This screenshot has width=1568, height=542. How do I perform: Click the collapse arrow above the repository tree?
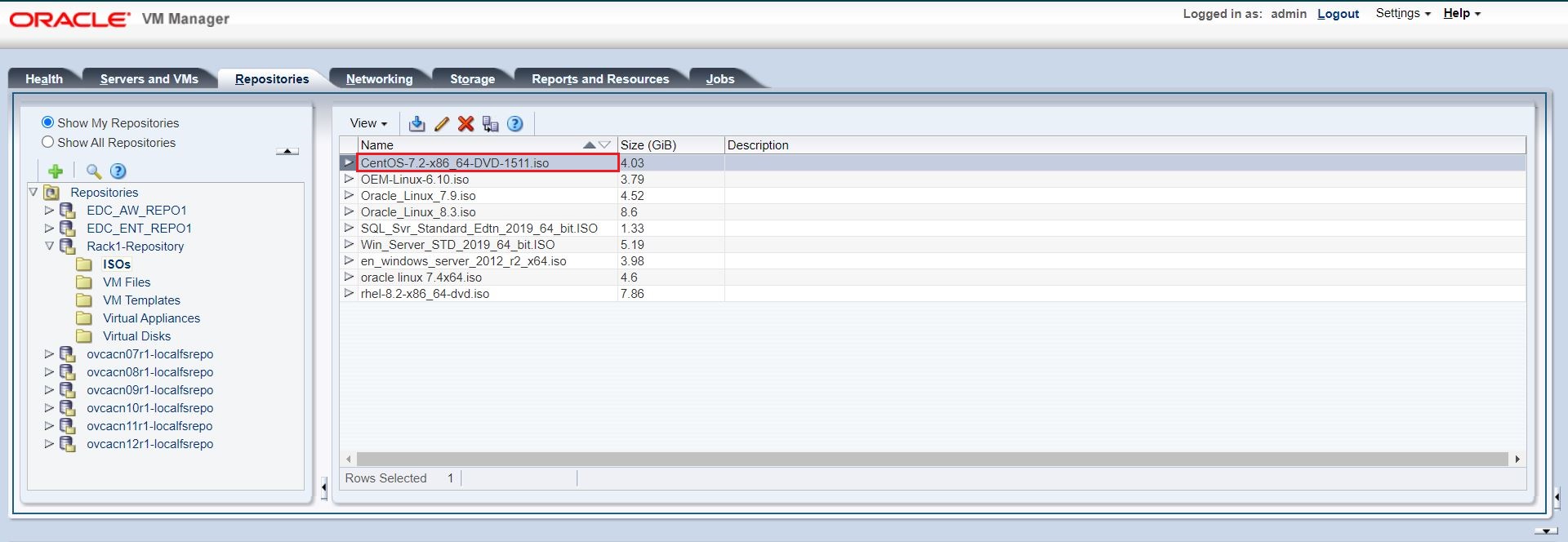[287, 151]
